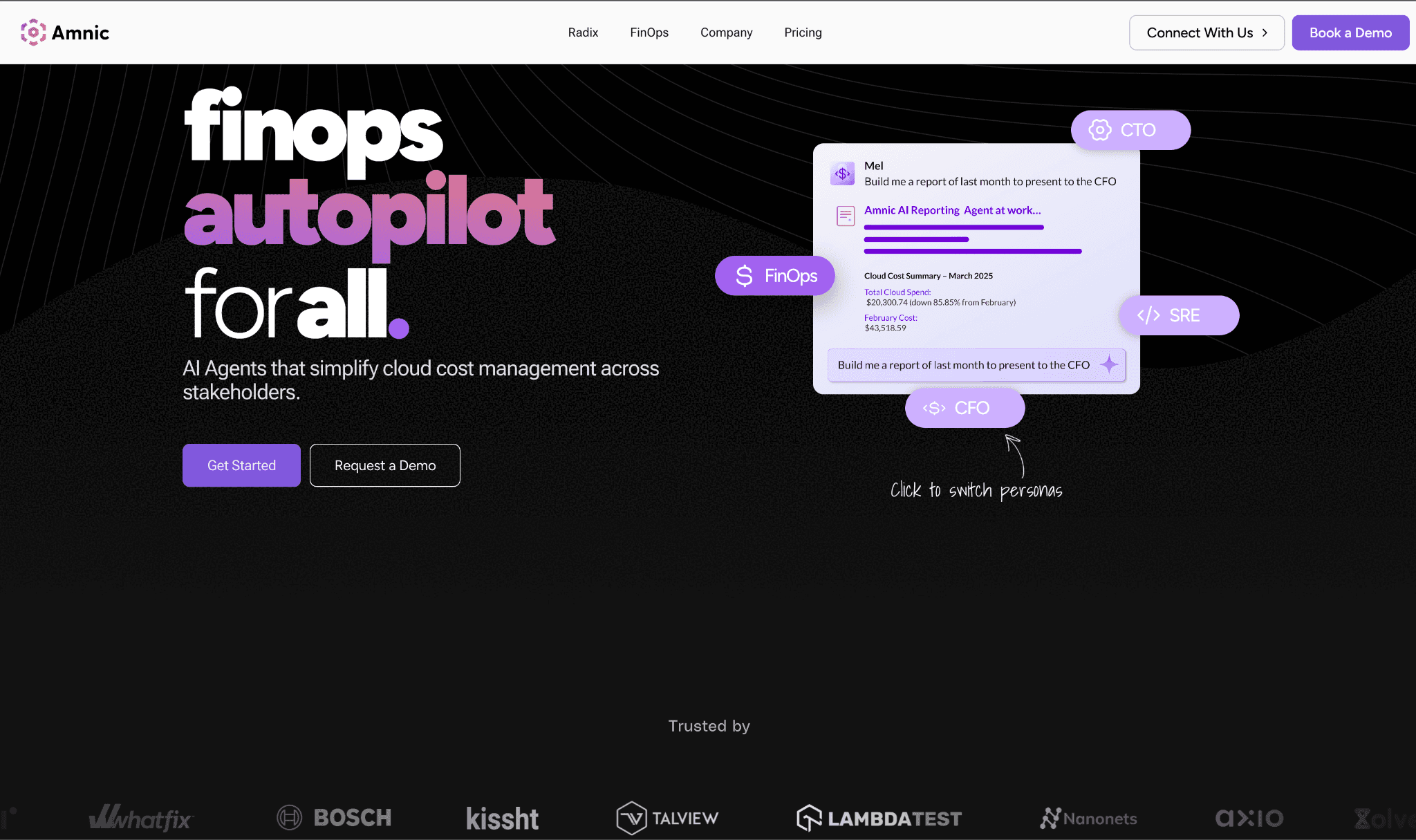The image size is (1416, 840).
Task: Click the Book a Demo button
Action: tap(1350, 32)
